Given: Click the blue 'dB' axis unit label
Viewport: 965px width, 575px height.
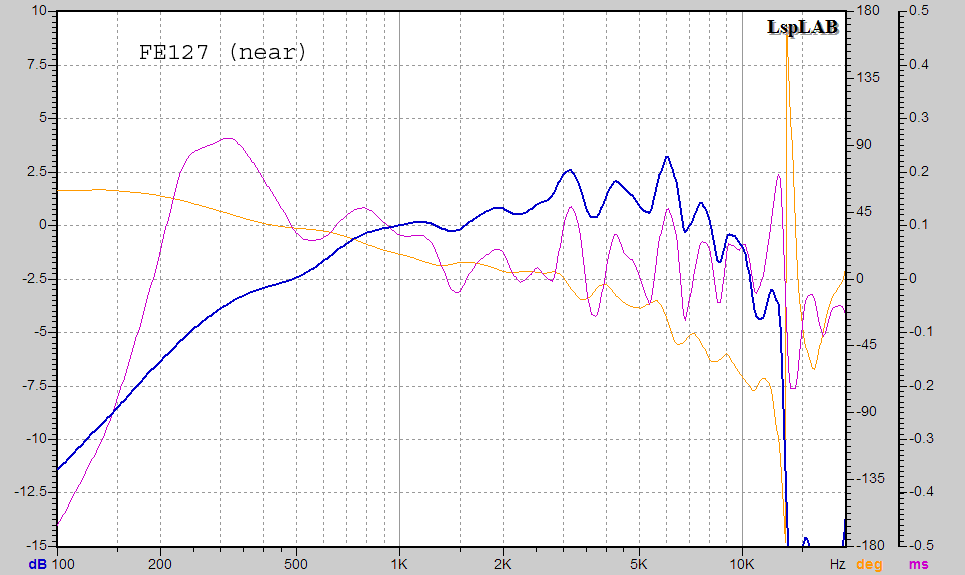Looking at the screenshot, I should coord(38,564).
